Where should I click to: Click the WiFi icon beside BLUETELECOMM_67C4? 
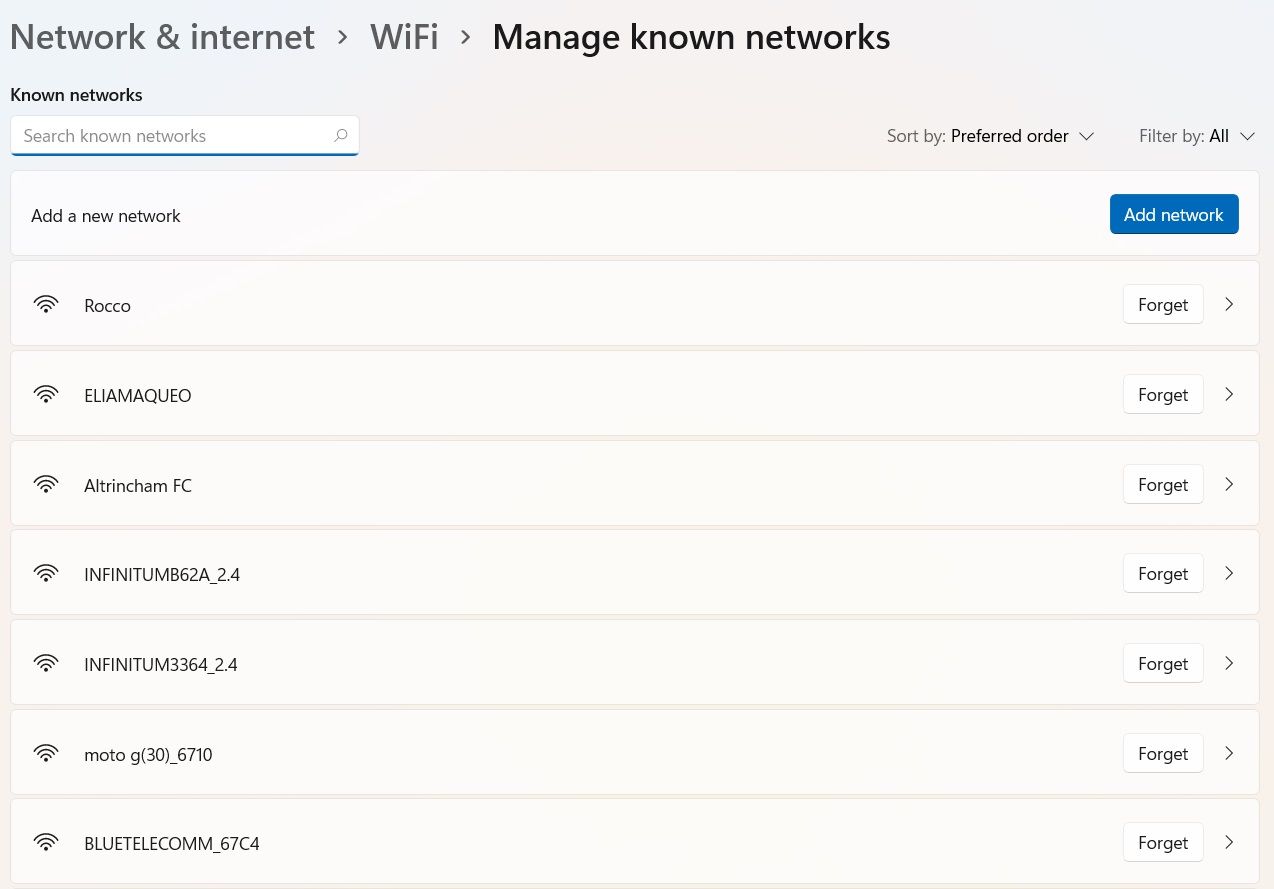point(46,842)
